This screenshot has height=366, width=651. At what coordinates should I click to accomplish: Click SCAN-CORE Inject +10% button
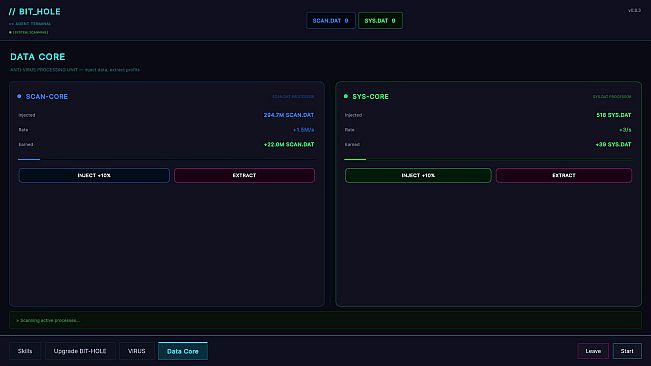(x=94, y=175)
